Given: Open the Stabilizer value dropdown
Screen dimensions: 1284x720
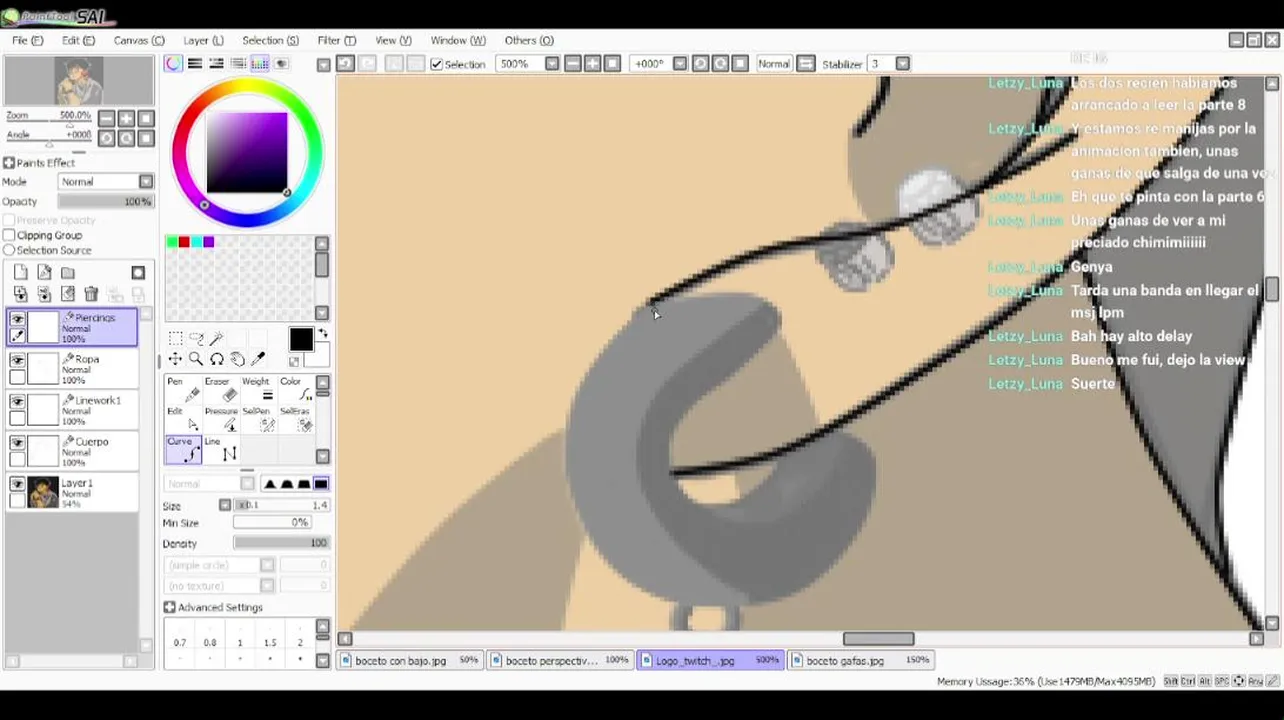Looking at the screenshot, I should (902, 64).
